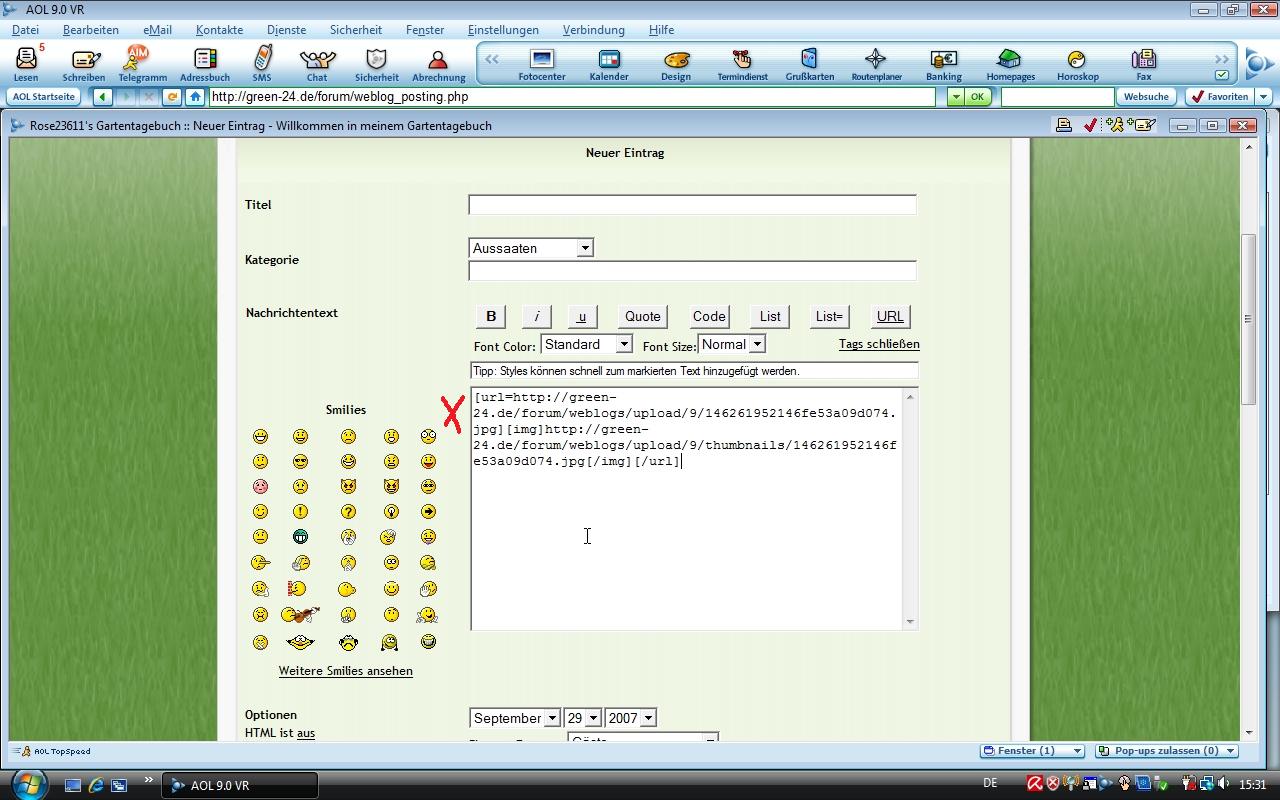This screenshot has width=1280, height=800.
Task: Toggle the italic (i) formatting button
Action: (x=536, y=316)
